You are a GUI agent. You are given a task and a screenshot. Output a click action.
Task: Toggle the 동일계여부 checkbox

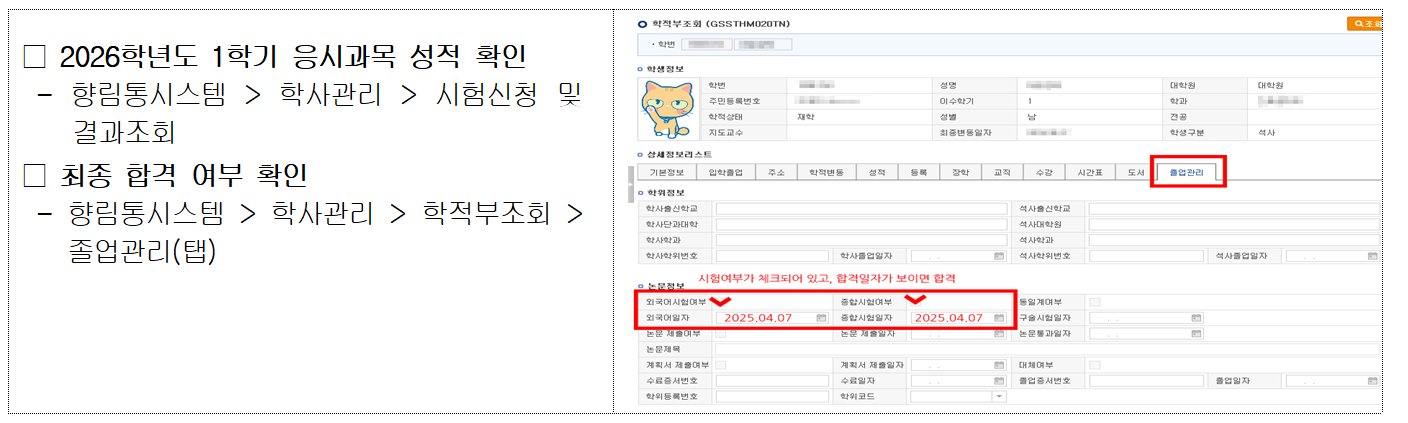(x=1096, y=302)
